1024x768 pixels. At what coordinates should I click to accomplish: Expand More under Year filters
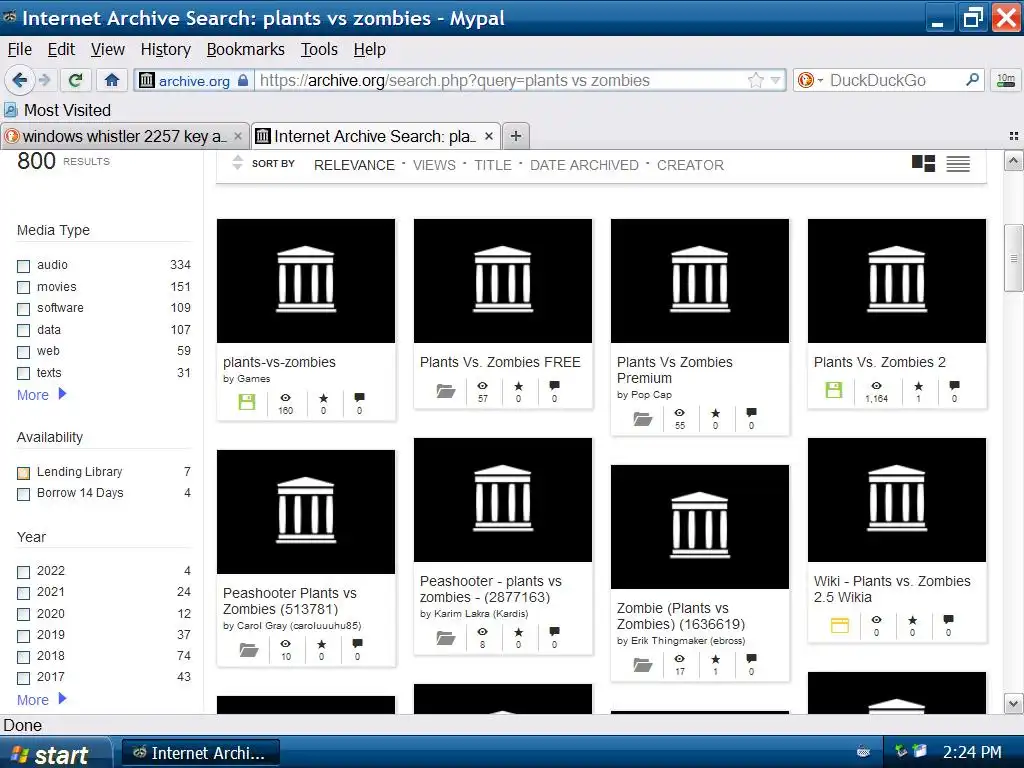pos(42,699)
